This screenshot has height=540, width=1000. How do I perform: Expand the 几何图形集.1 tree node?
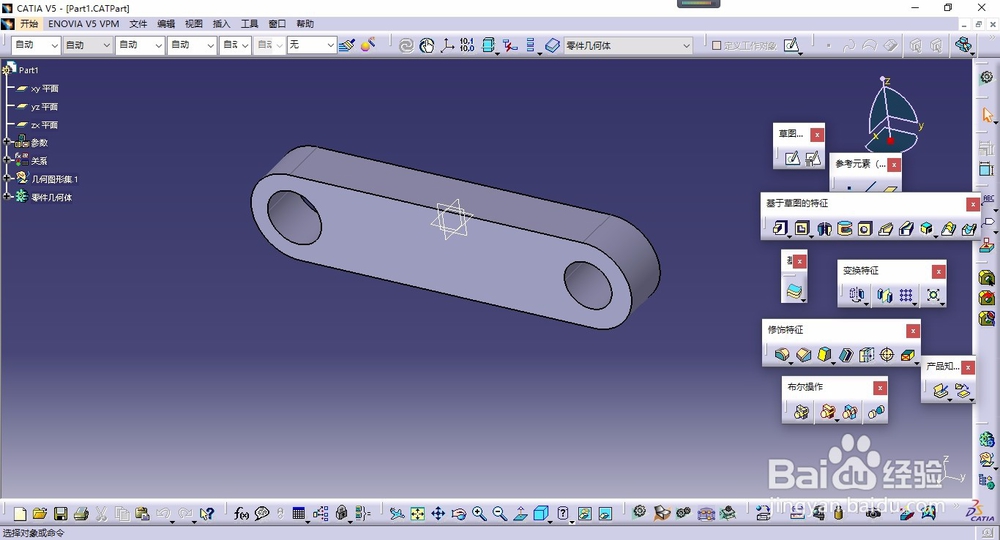pyautogui.click(x=7, y=179)
